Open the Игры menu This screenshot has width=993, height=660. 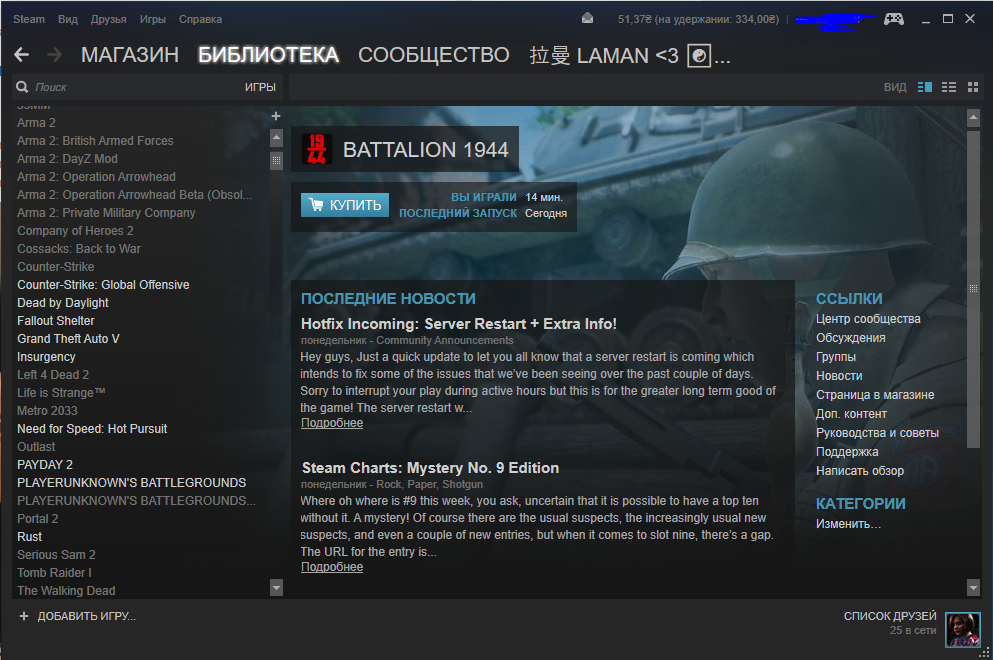pyautogui.click(x=153, y=19)
